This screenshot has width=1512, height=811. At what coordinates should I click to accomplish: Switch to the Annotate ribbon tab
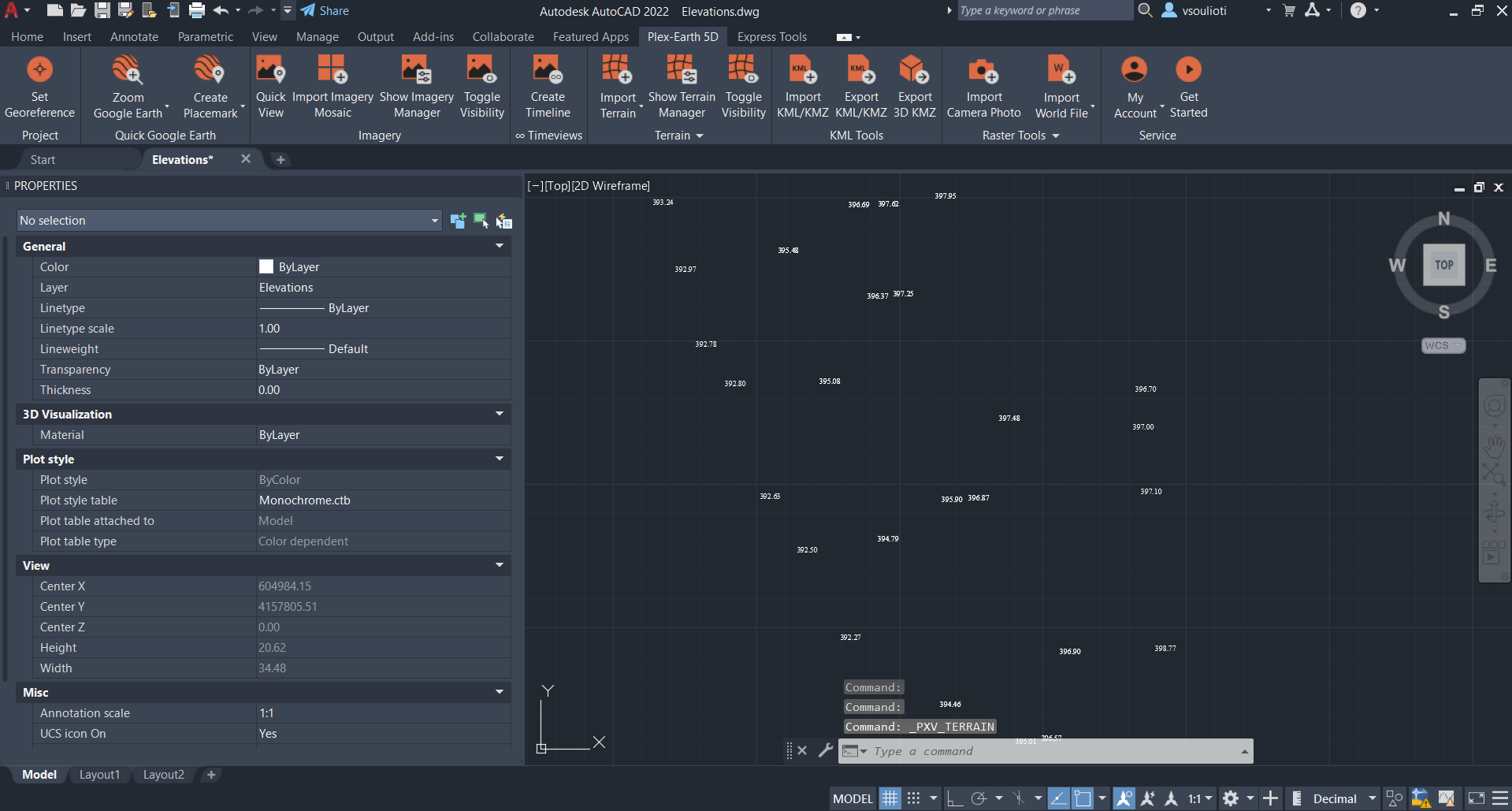click(134, 37)
